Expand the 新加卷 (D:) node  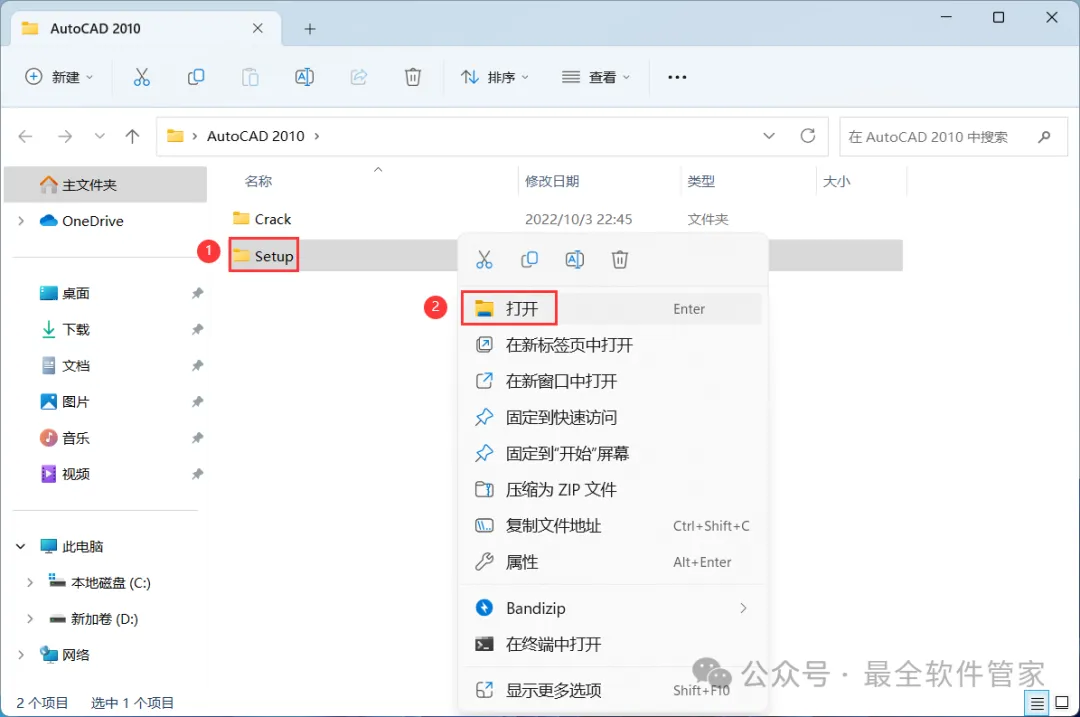(x=30, y=619)
